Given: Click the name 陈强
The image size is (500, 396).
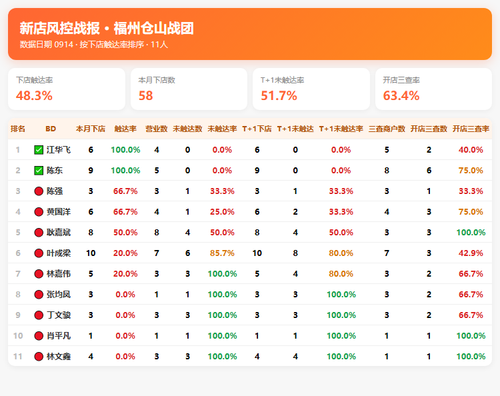Looking at the screenshot, I should [x=55, y=191].
